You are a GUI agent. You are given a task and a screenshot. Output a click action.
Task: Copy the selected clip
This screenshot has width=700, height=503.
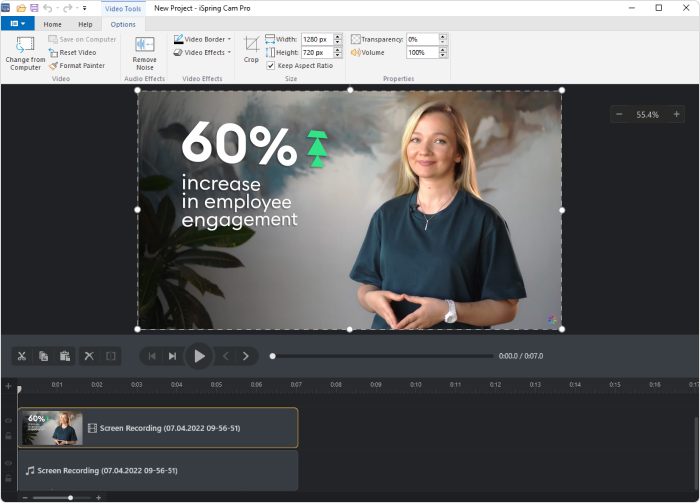click(43, 356)
